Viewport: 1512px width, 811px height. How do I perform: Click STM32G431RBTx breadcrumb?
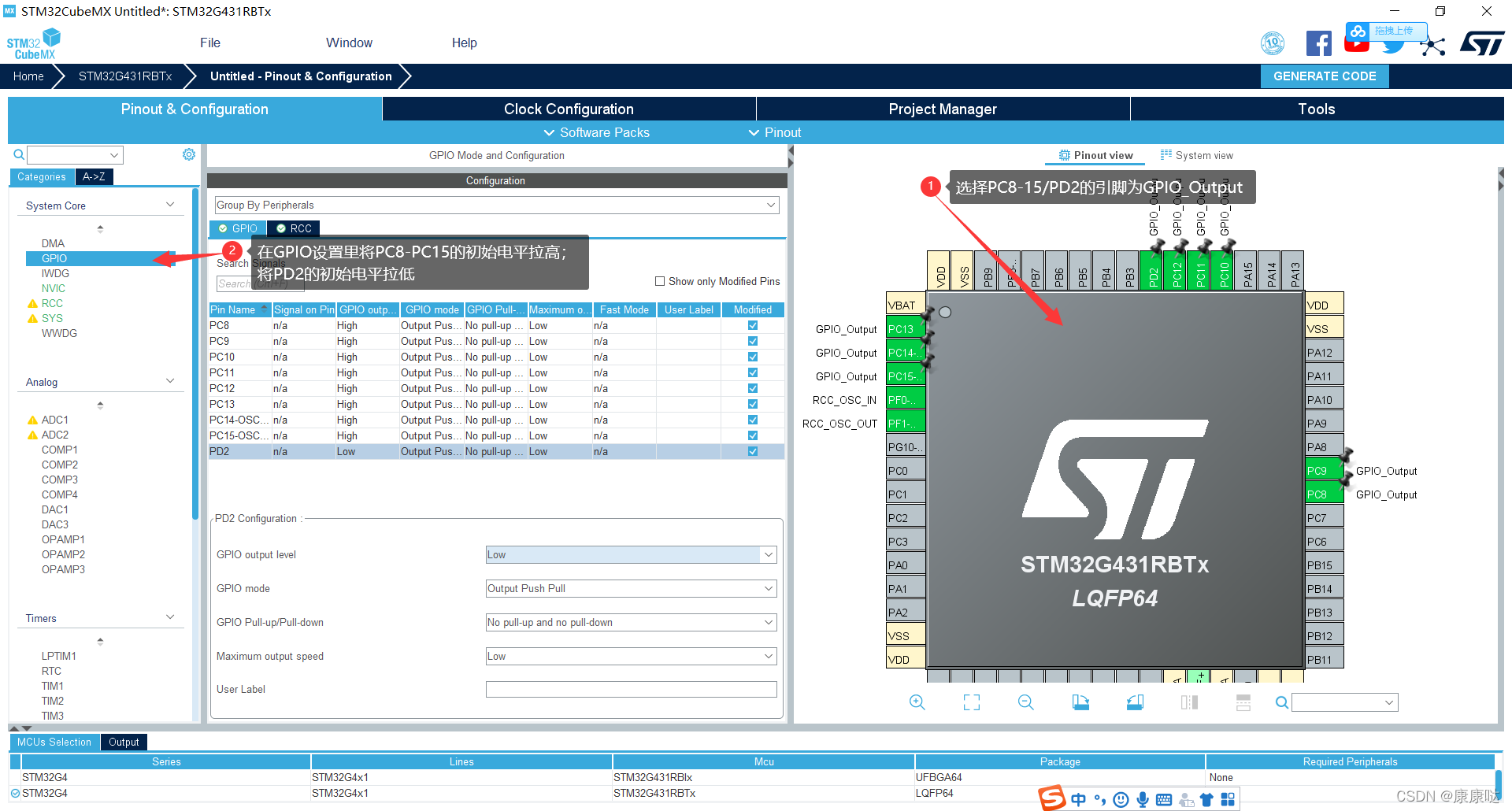point(125,76)
